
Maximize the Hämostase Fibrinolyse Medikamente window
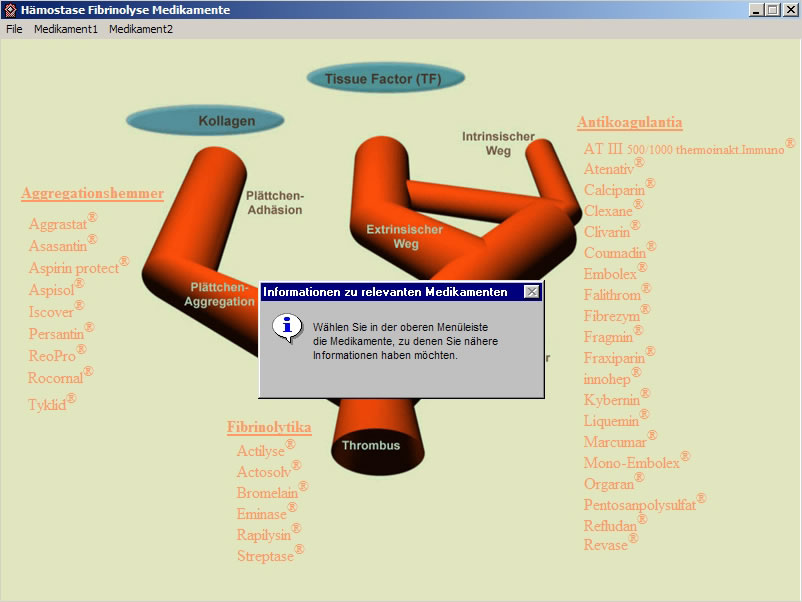(773, 10)
